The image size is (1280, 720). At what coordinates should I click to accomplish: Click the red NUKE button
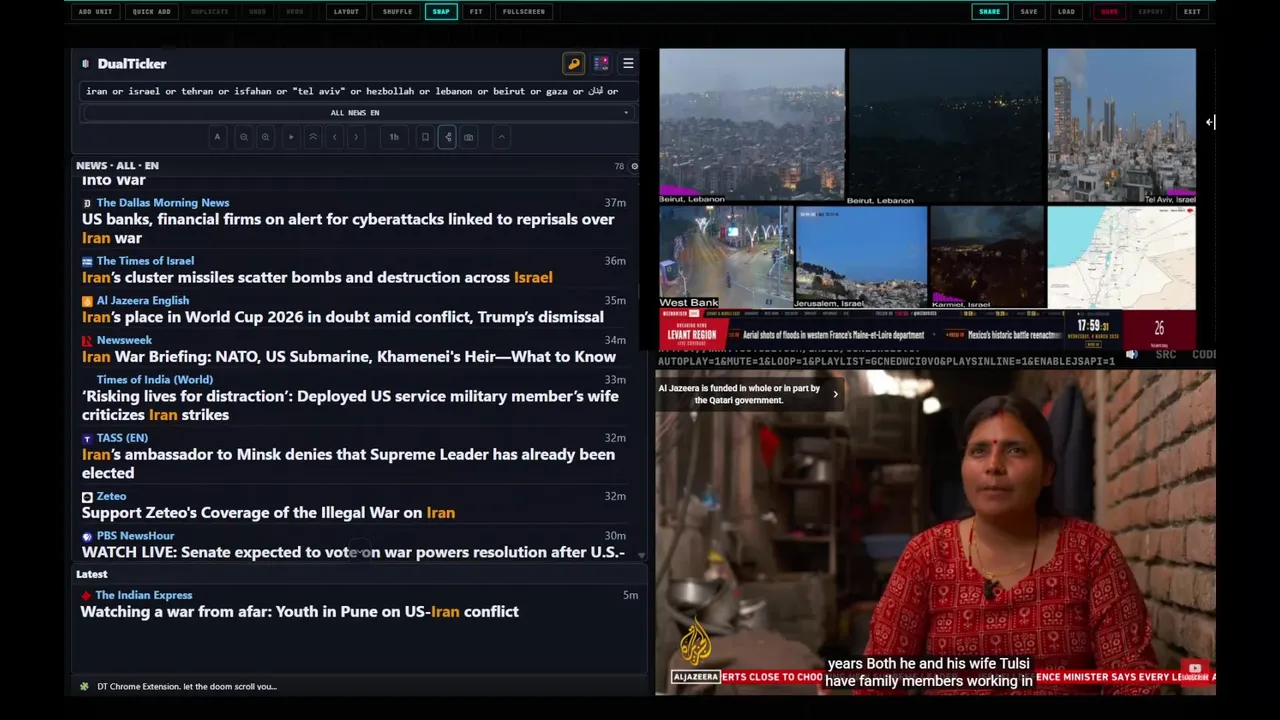(x=1109, y=12)
